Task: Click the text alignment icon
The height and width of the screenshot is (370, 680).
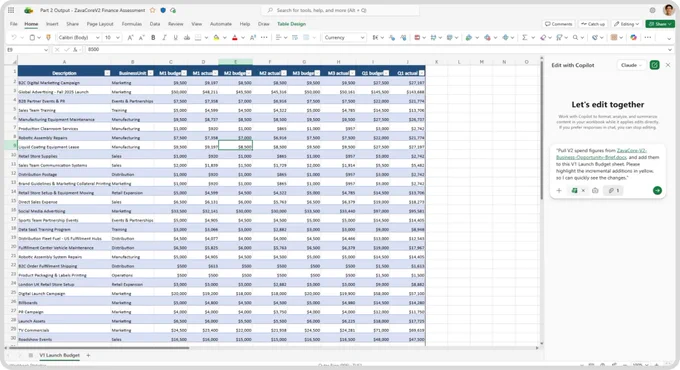Action: (278, 38)
